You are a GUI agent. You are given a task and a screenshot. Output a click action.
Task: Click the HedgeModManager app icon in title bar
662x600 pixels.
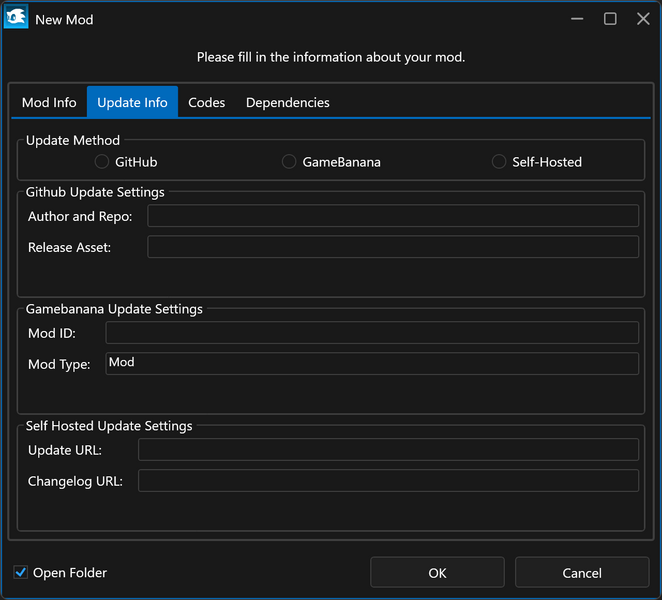coord(16,19)
